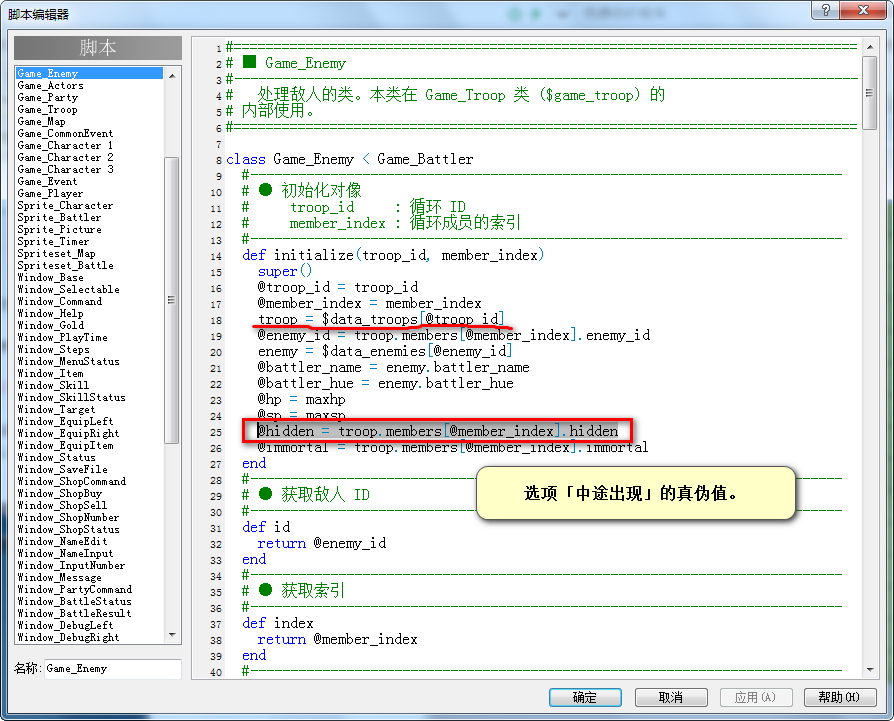Image resolution: width=894 pixels, height=721 pixels.
Task: Click the 确定 button
Action: (585, 697)
